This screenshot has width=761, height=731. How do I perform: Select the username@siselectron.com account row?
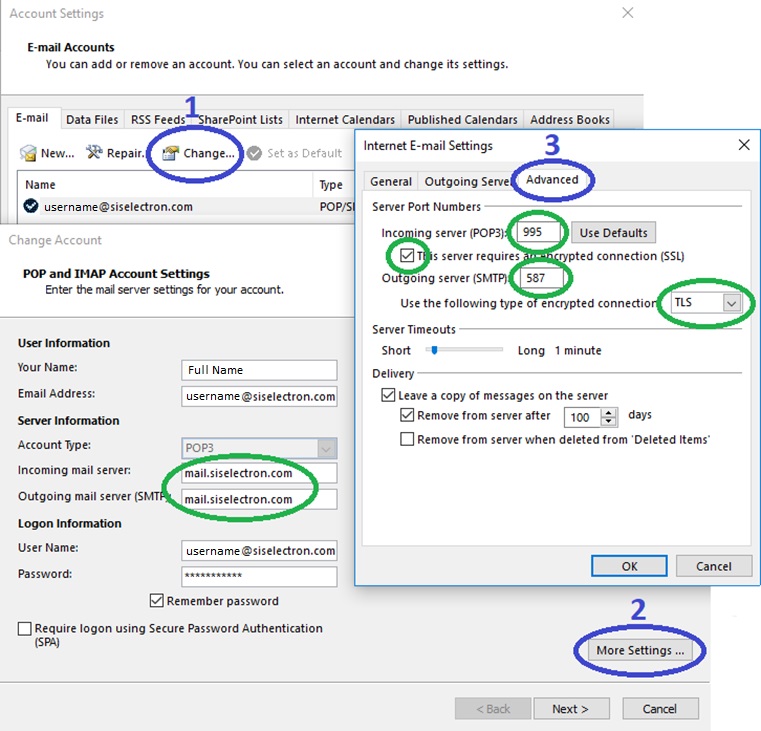pos(187,206)
